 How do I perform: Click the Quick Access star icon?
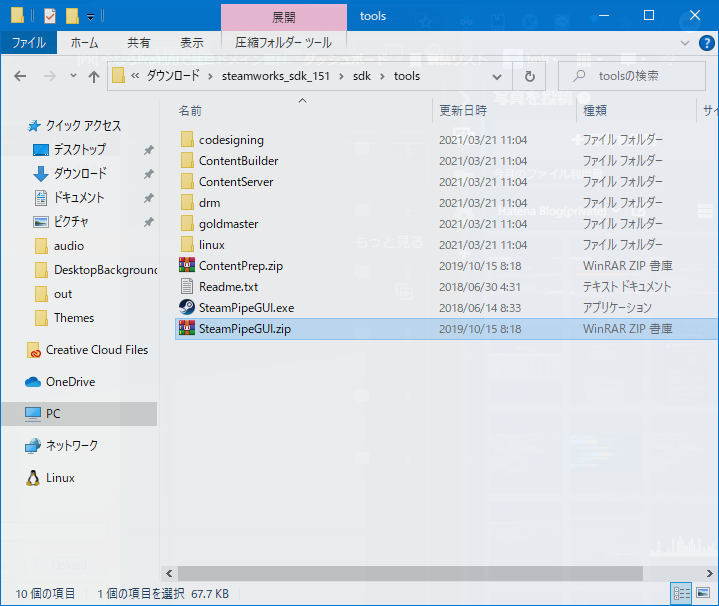tap(33, 126)
